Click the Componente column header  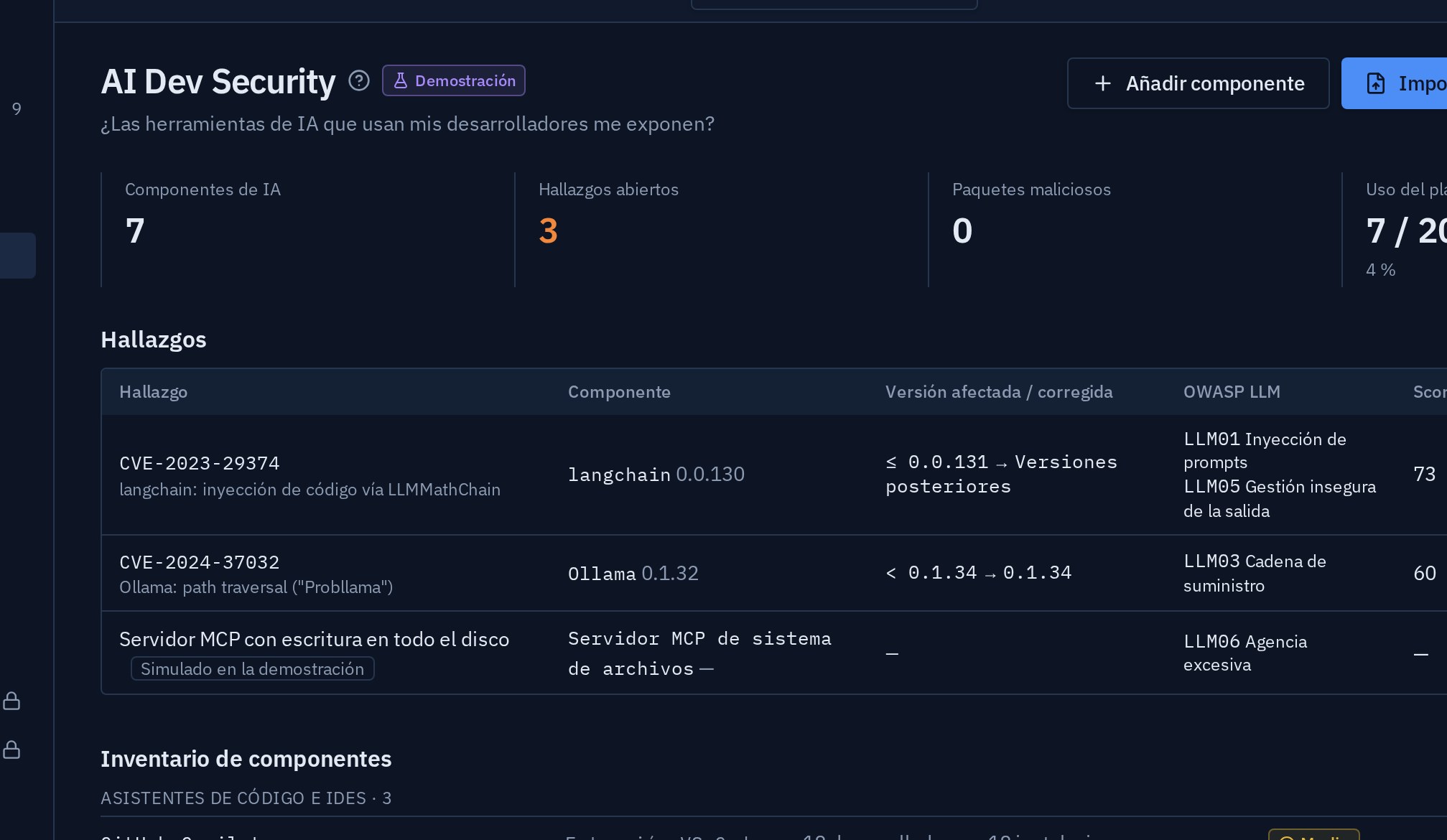click(619, 392)
